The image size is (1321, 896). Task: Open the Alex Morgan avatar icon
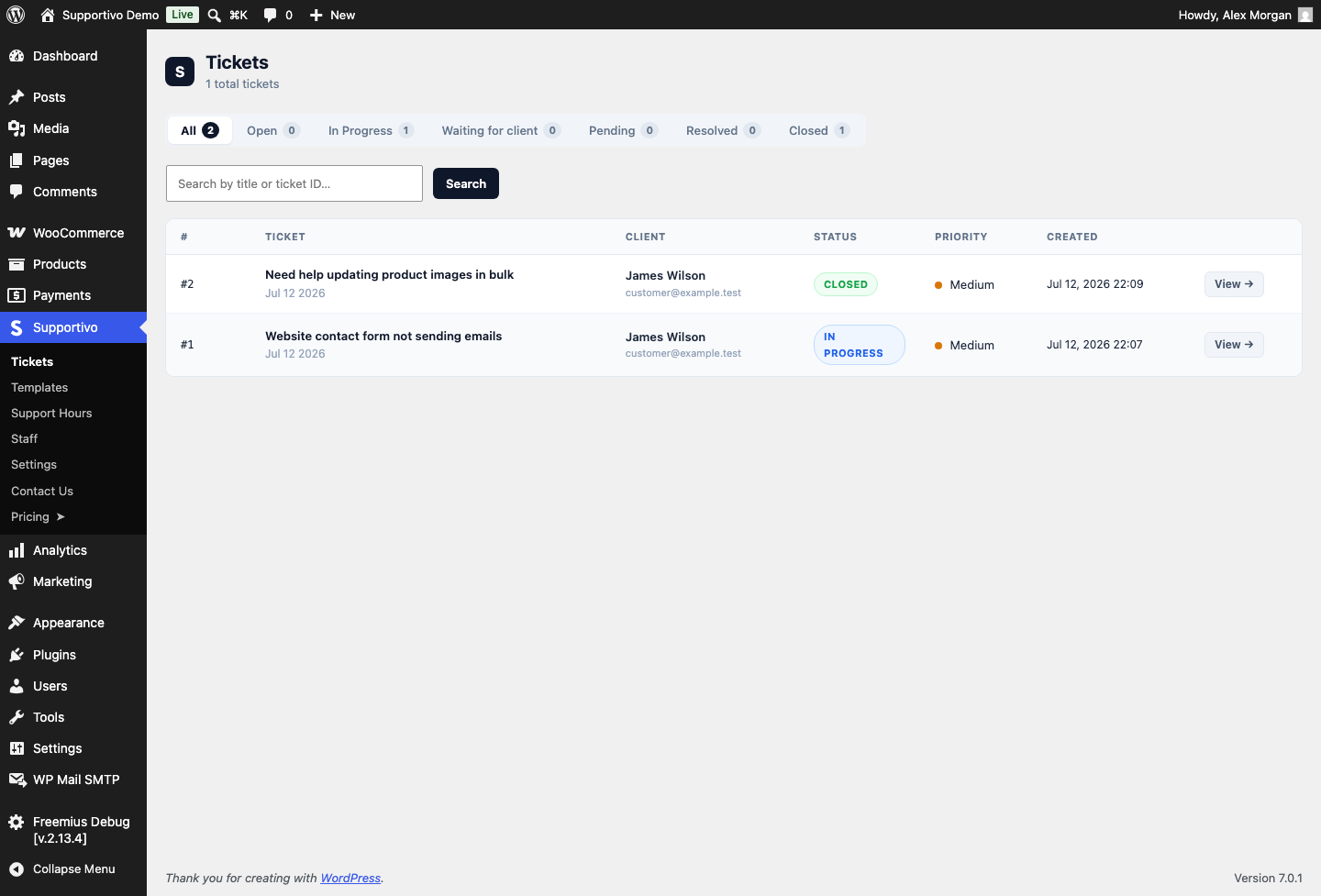(1305, 15)
